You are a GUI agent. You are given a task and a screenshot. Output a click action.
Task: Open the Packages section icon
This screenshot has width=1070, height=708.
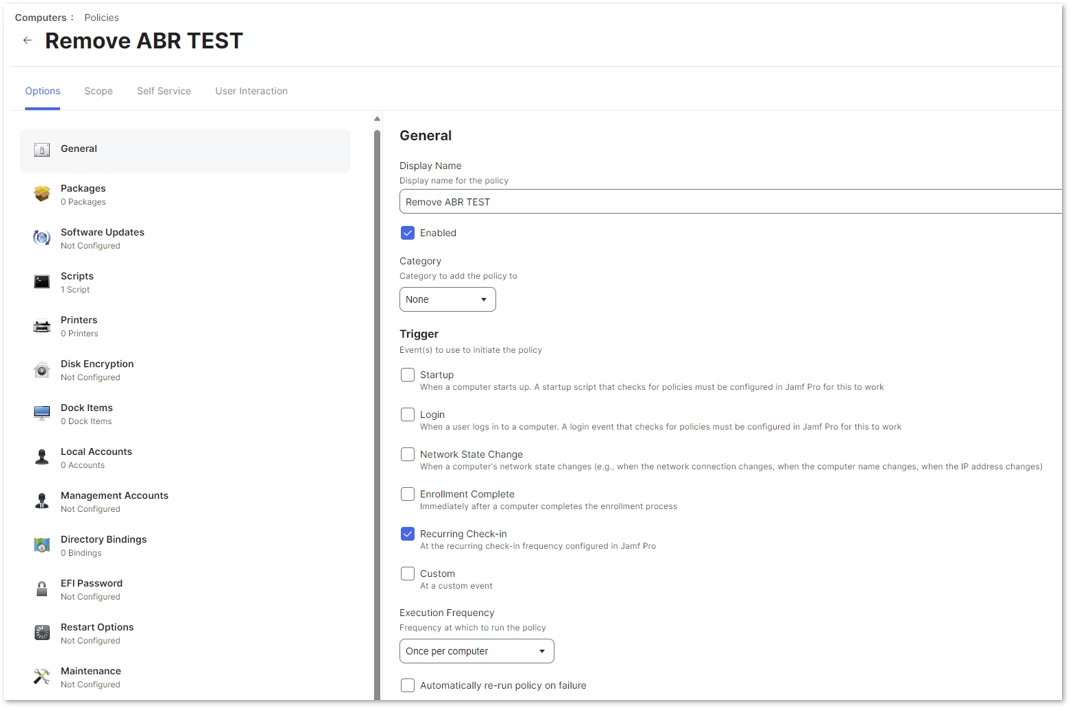click(x=42, y=194)
